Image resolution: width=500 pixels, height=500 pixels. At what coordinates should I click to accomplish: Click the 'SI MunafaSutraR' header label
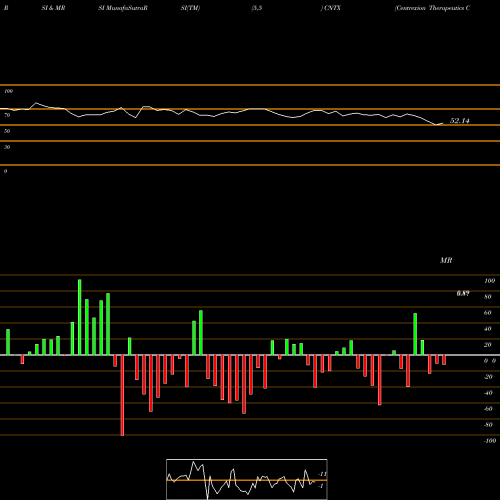[123, 8]
